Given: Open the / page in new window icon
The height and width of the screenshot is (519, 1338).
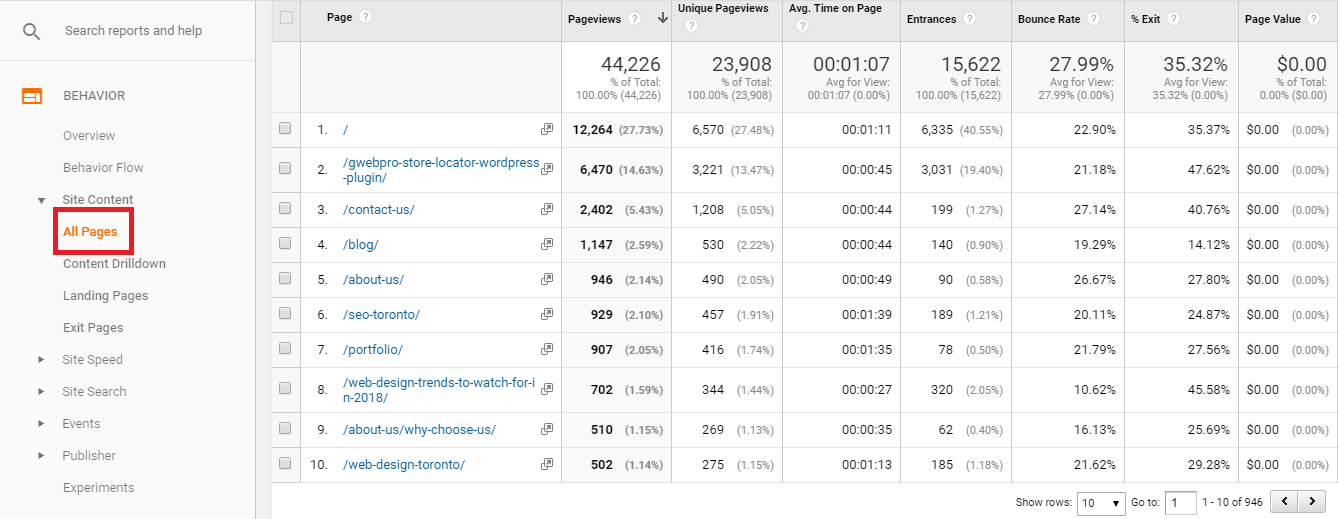Looking at the screenshot, I should 547,129.
